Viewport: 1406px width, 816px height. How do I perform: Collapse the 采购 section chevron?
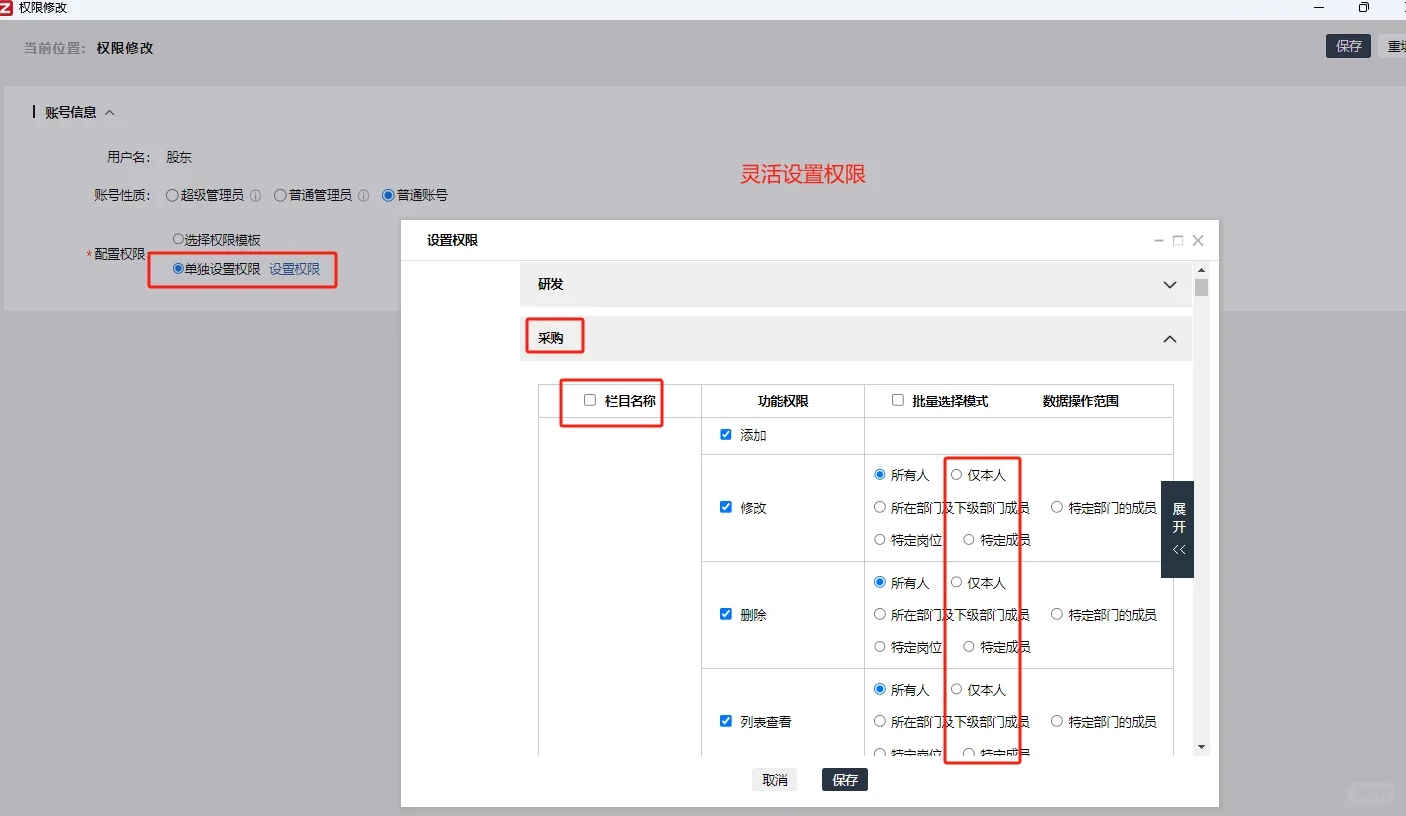click(1169, 339)
